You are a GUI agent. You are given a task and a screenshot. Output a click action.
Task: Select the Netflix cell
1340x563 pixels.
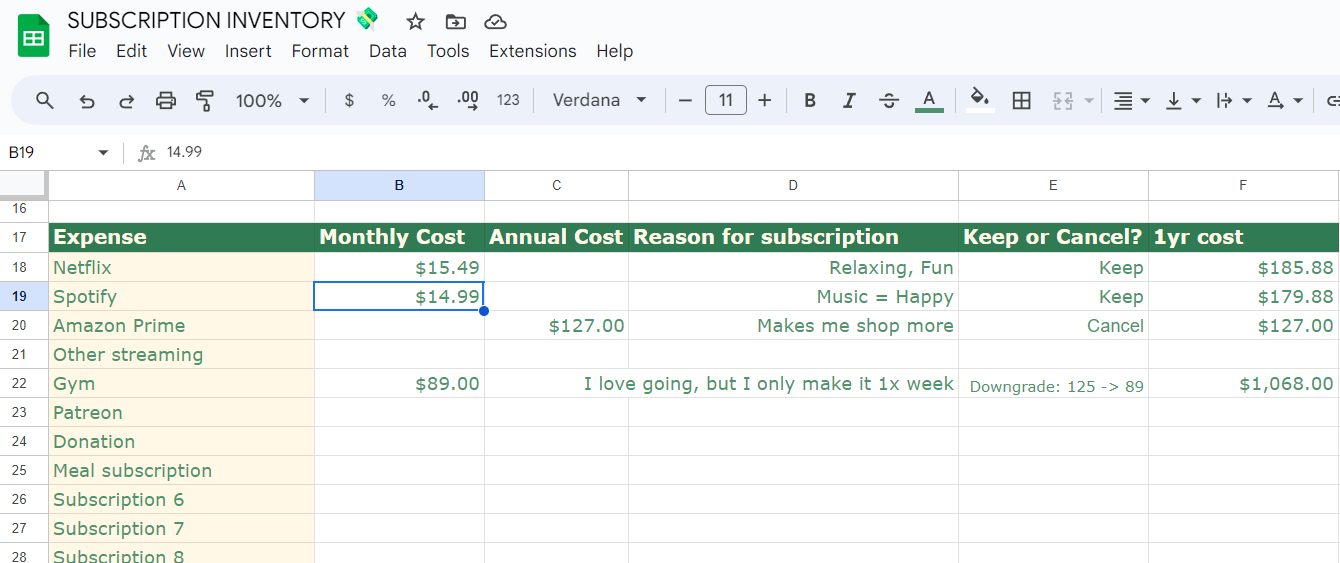coord(181,268)
